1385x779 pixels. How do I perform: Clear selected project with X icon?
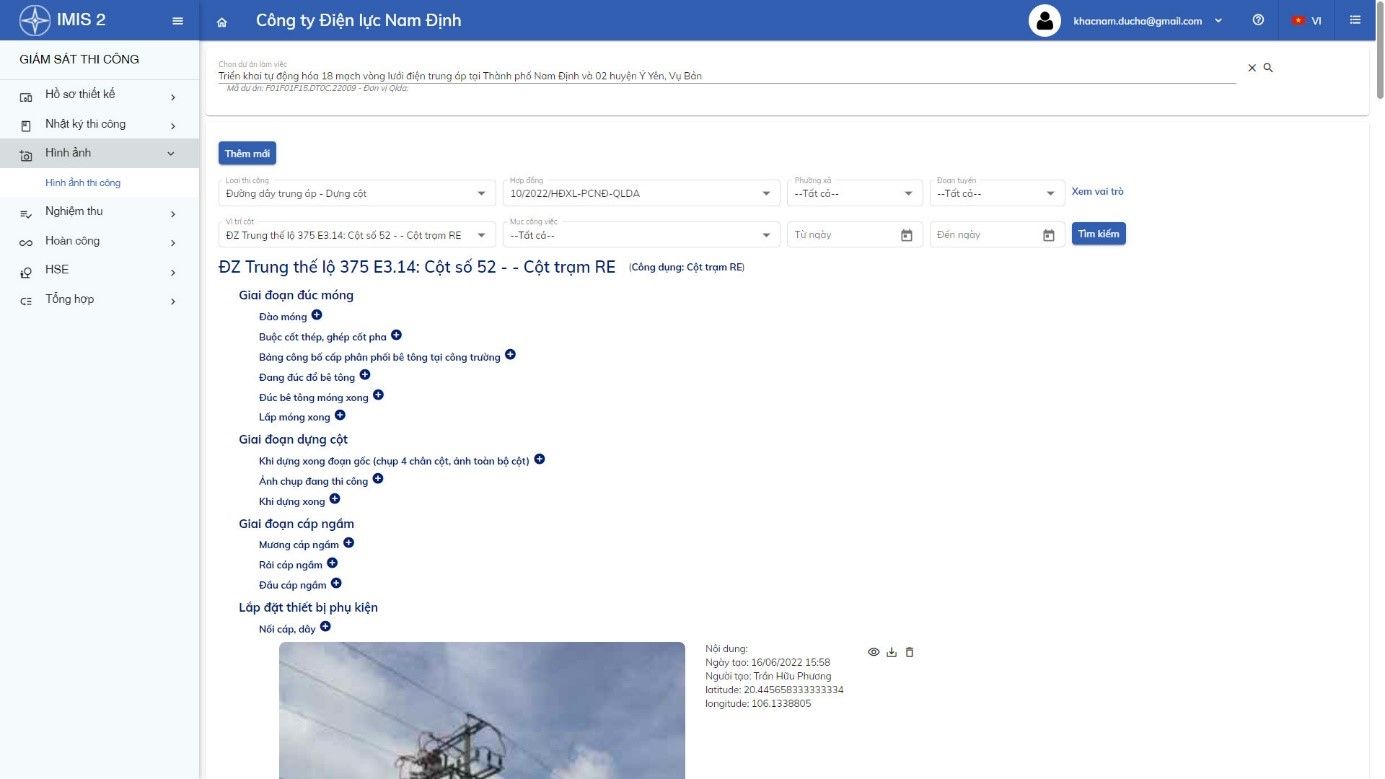(1251, 68)
